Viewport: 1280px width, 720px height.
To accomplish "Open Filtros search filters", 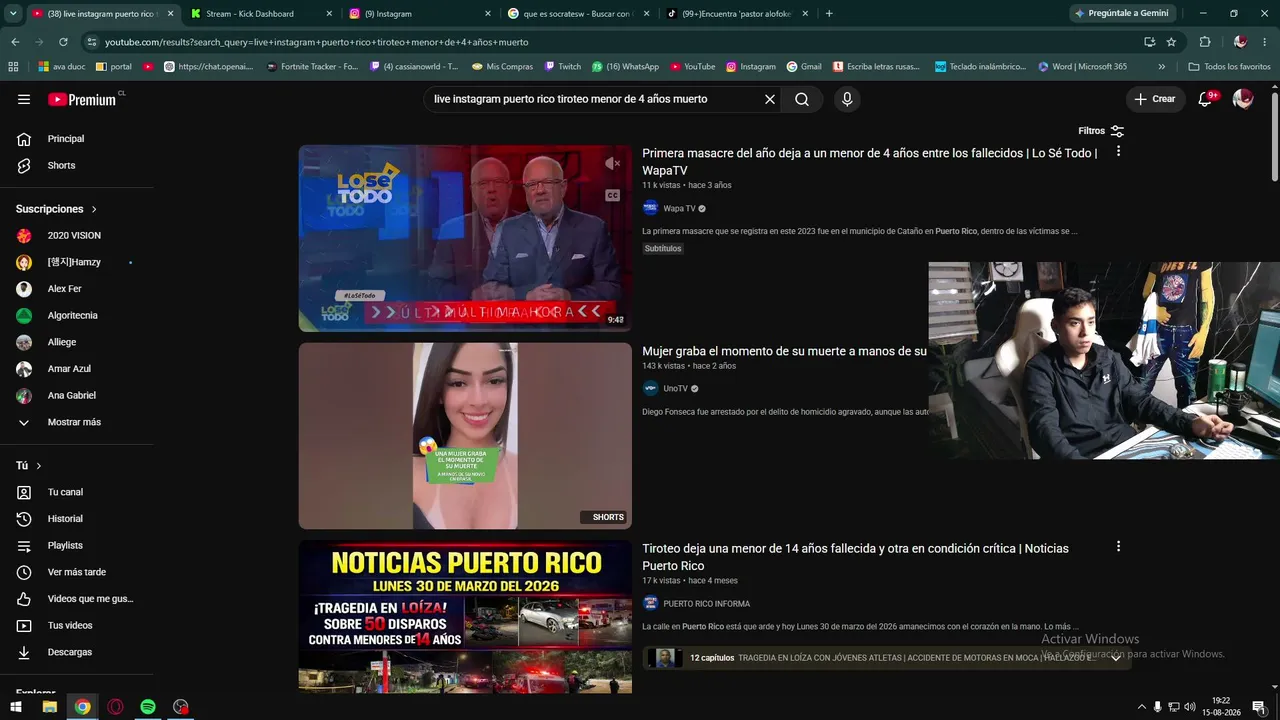I will pos(1101,131).
